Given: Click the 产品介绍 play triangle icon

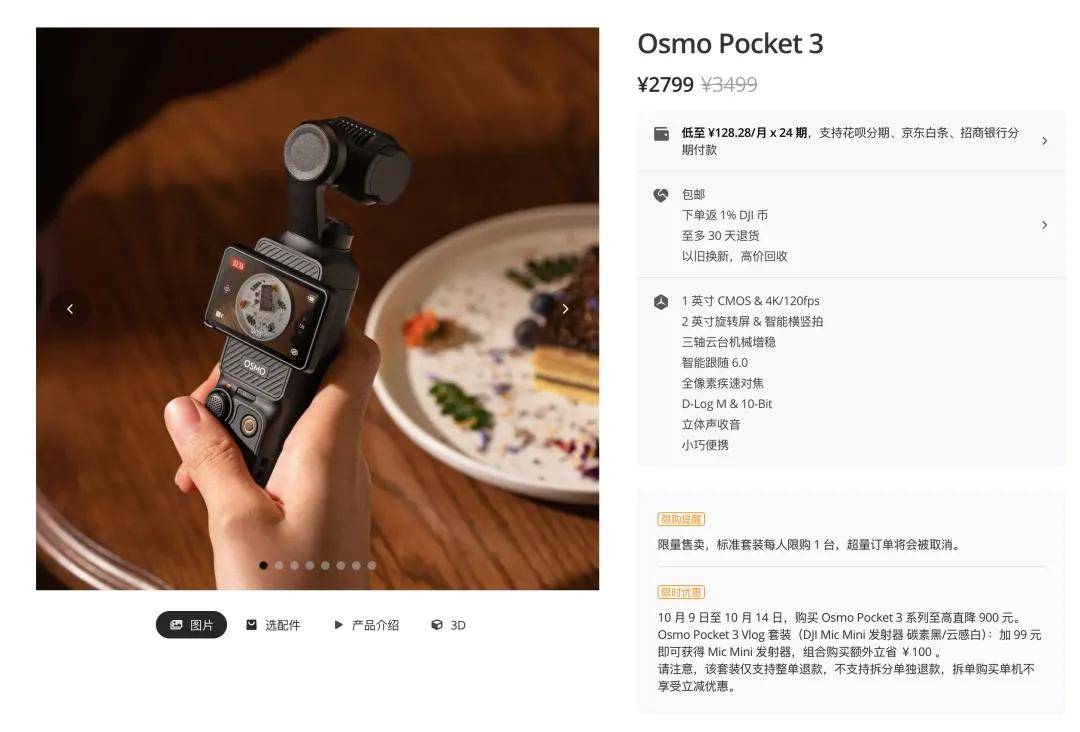Looking at the screenshot, I should pyautogui.click(x=338, y=625).
